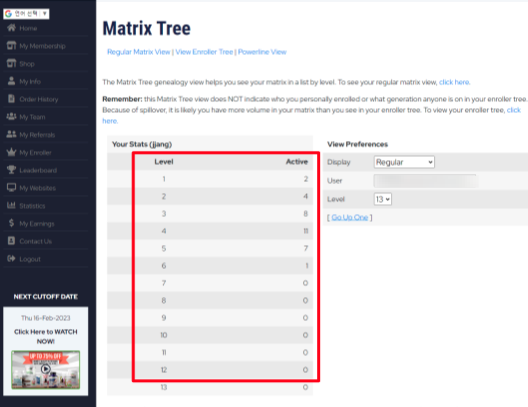Click Active value 8 for level 3

pyautogui.click(x=306, y=214)
